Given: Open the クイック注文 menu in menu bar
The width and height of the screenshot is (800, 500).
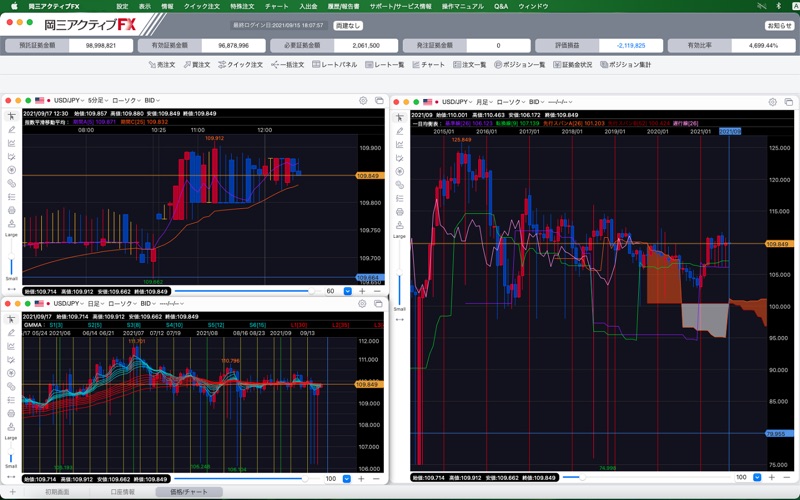Looking at the screenshot, I should pyautogui.click(x=203, y=6).
